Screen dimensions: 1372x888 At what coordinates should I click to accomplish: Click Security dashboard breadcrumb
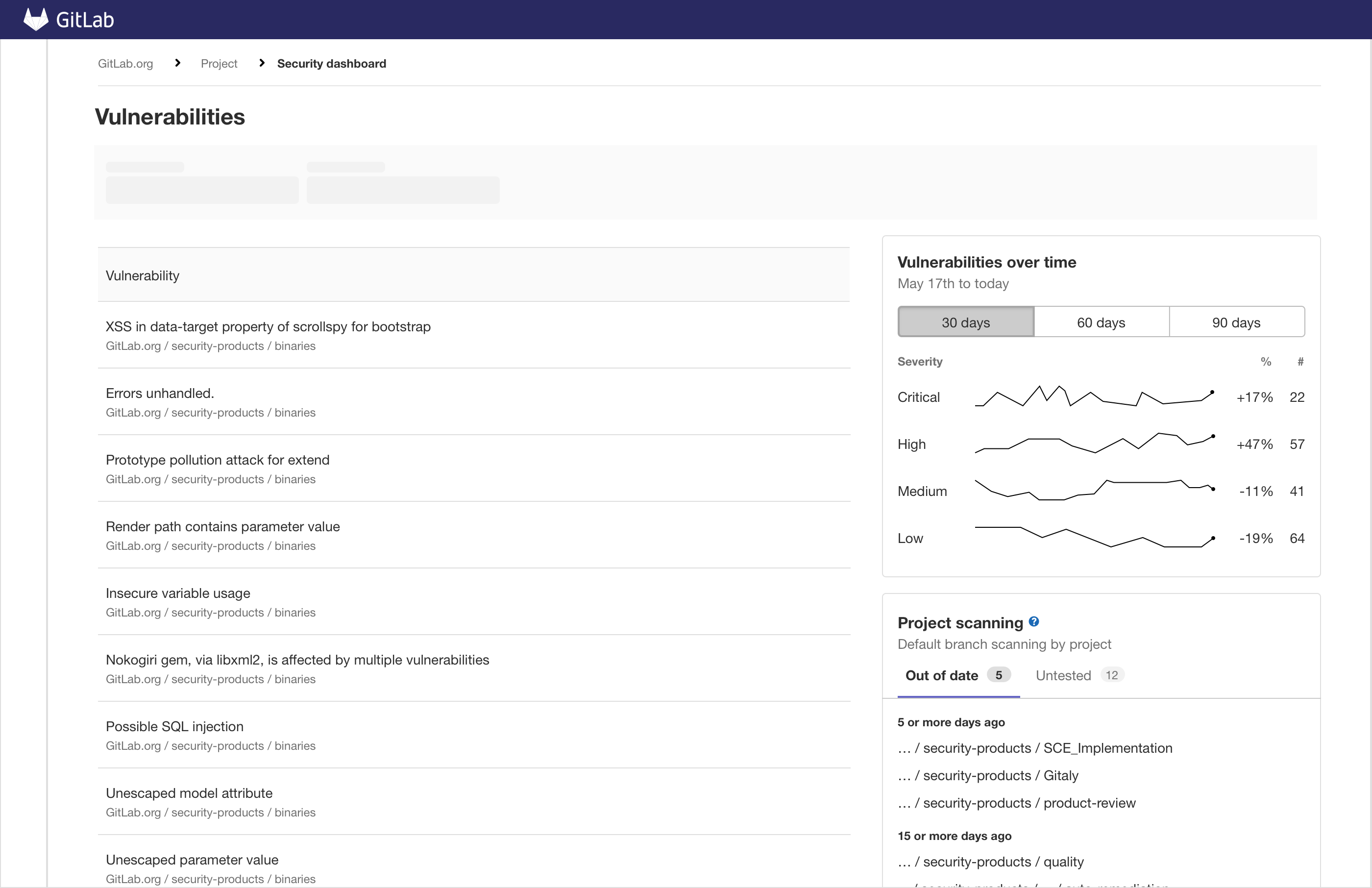331,63
